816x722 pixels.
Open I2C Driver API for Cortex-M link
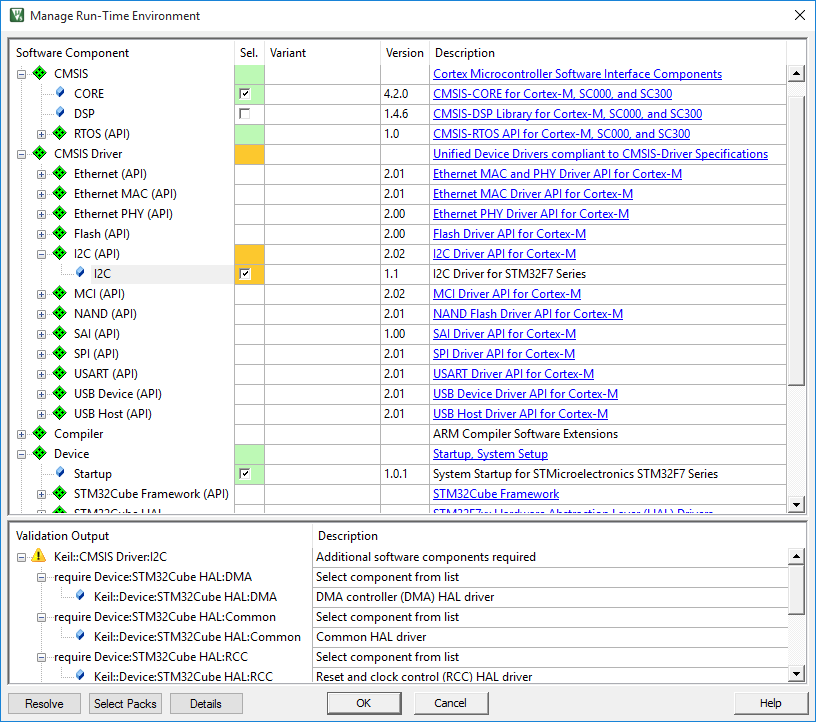point(504,254)
